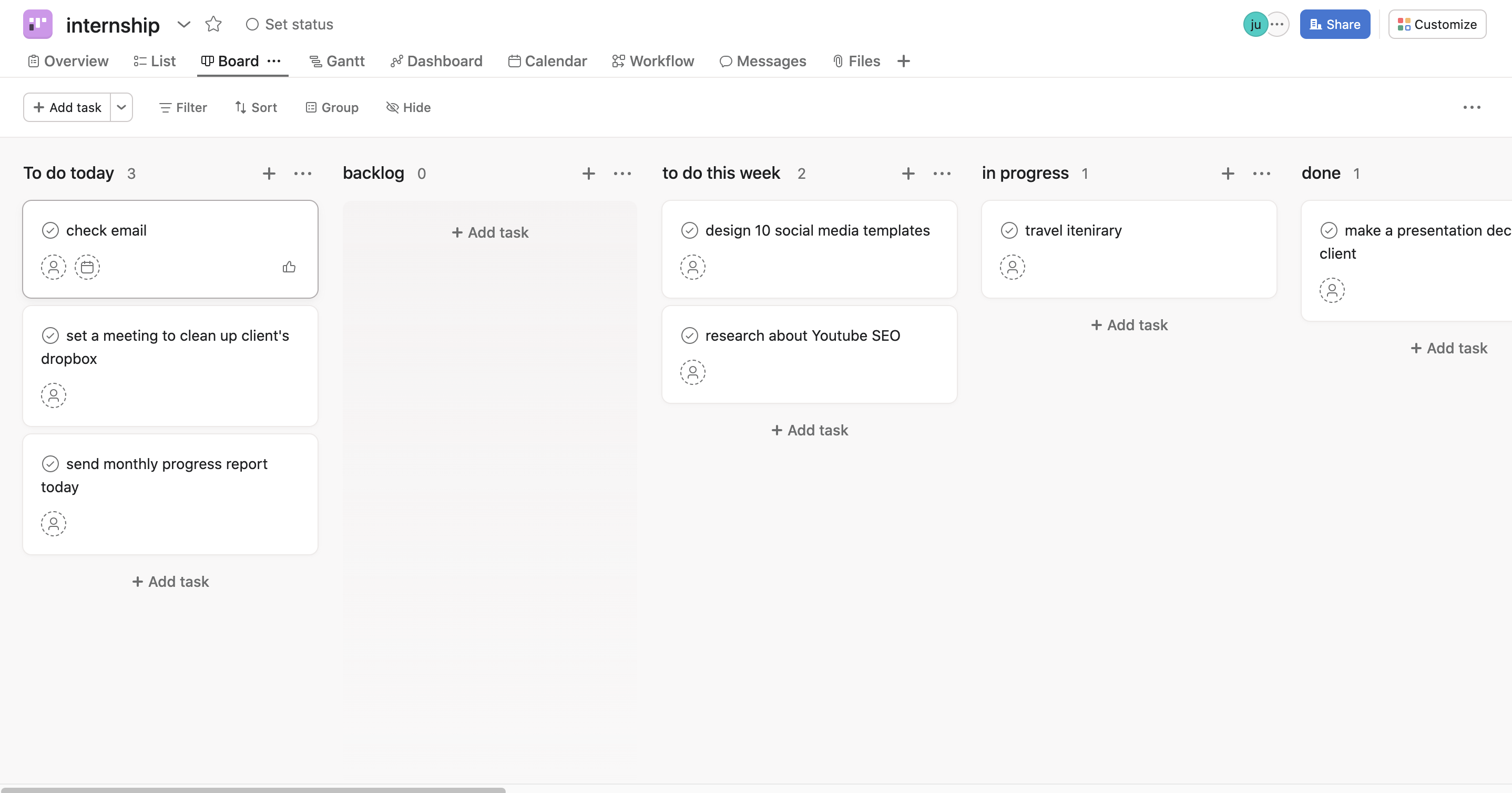Open more options for in progress column

(x=1261, y=173)
